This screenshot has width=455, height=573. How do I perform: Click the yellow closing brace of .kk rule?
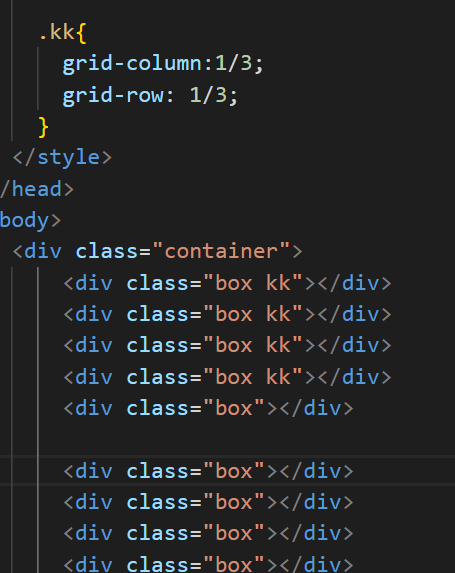43,128
